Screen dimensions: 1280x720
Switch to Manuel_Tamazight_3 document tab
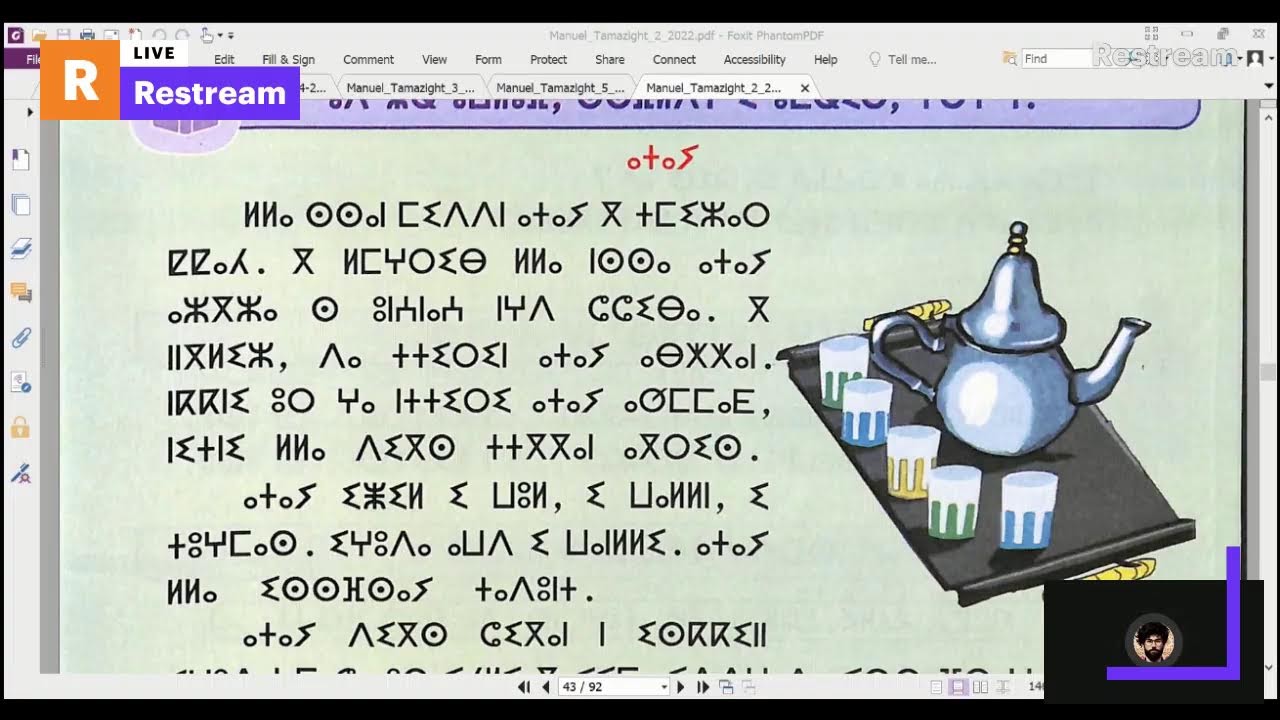410,88
